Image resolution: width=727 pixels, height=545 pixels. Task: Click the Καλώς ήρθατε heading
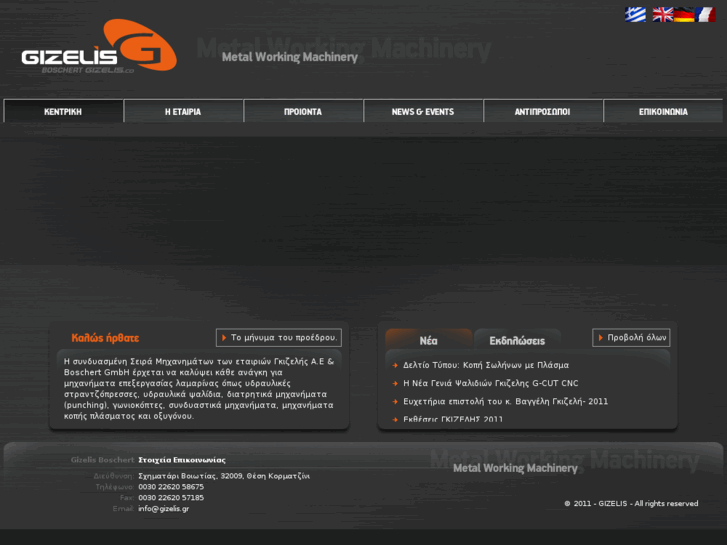coord(105,338)
